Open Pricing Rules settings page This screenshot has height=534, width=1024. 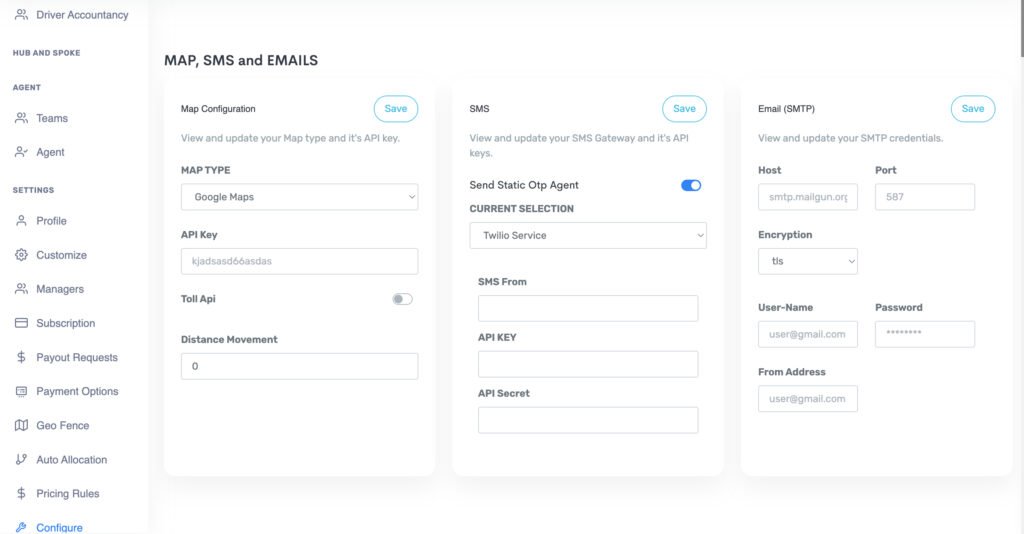pos(67,494)
